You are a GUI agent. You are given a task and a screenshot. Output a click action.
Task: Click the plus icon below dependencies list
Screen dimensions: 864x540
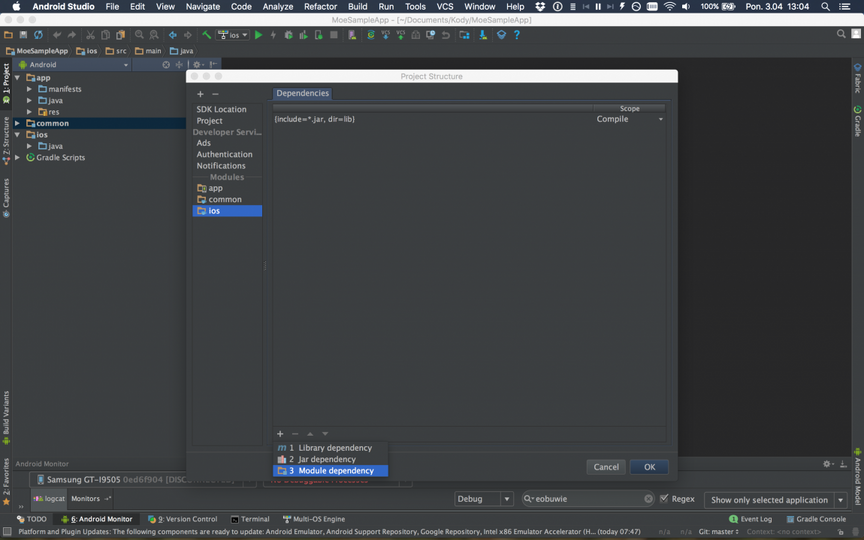[x=280, y=434]
